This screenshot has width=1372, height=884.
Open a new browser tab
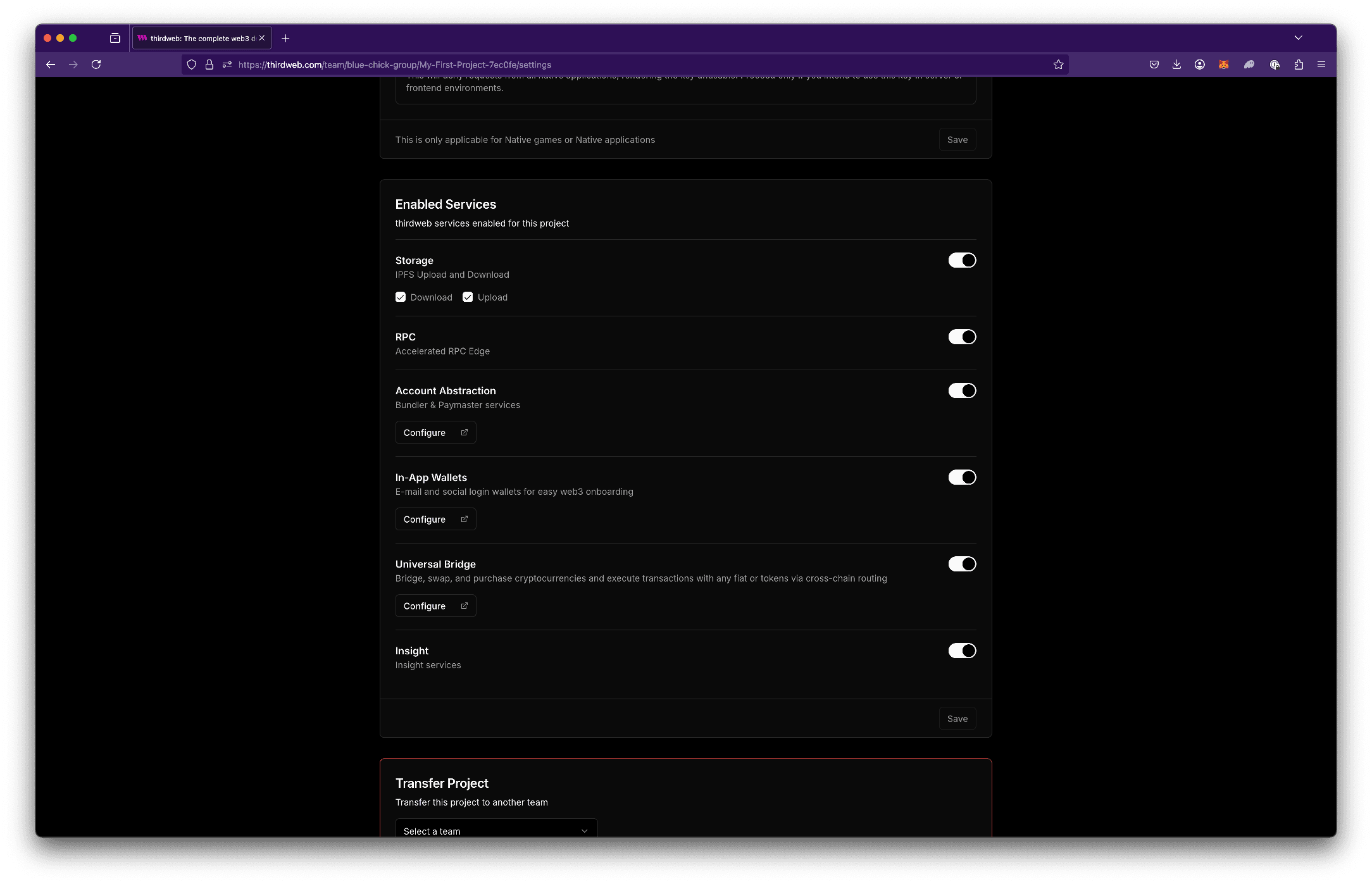click(285, 39)
